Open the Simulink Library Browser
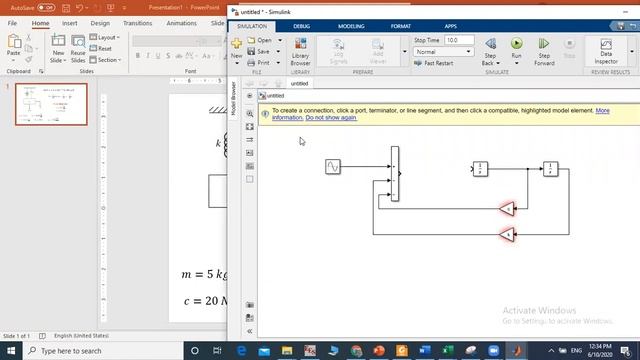This screenshot has height=360, width=640. tap(300, 51)
